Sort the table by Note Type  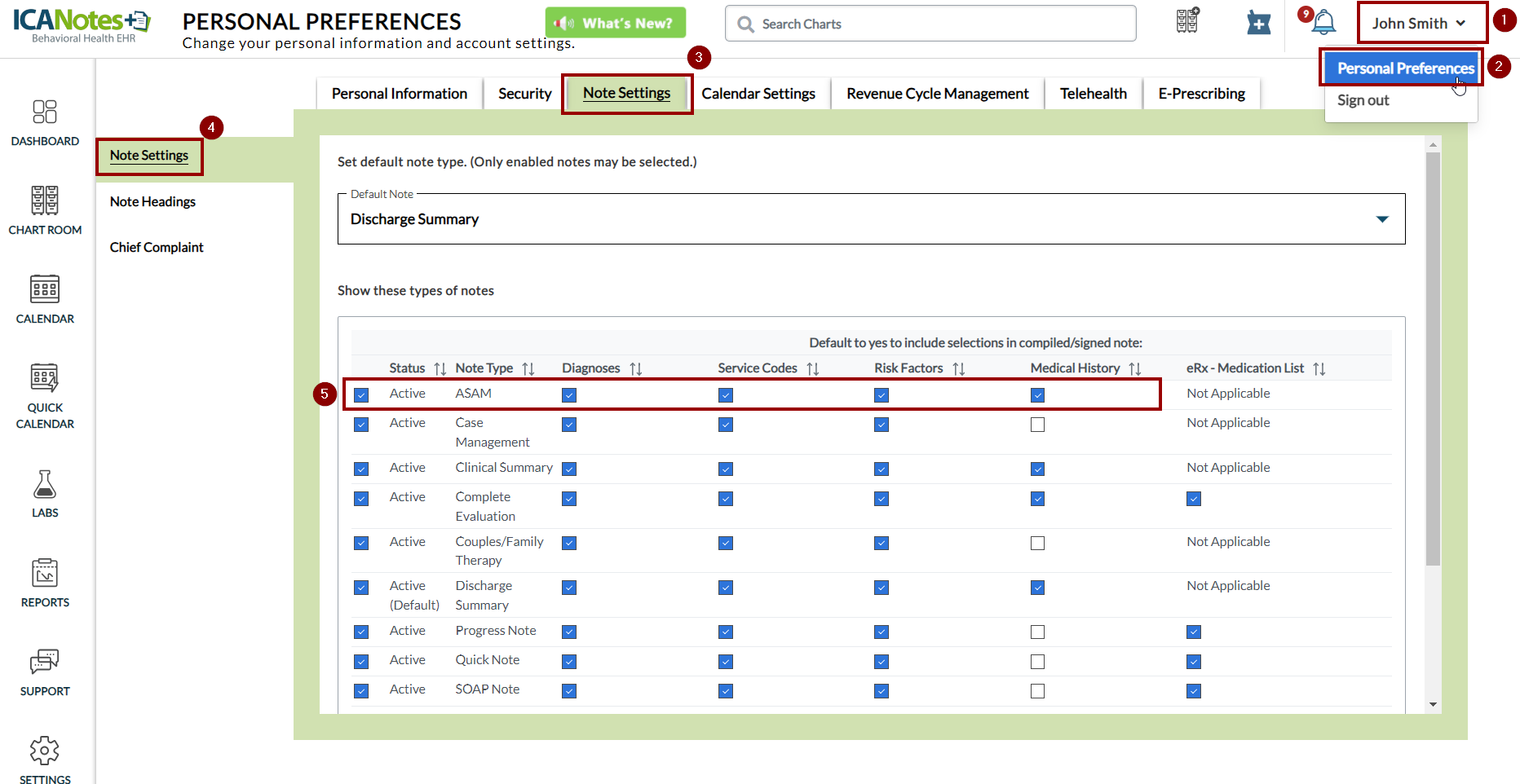(493, 368)
